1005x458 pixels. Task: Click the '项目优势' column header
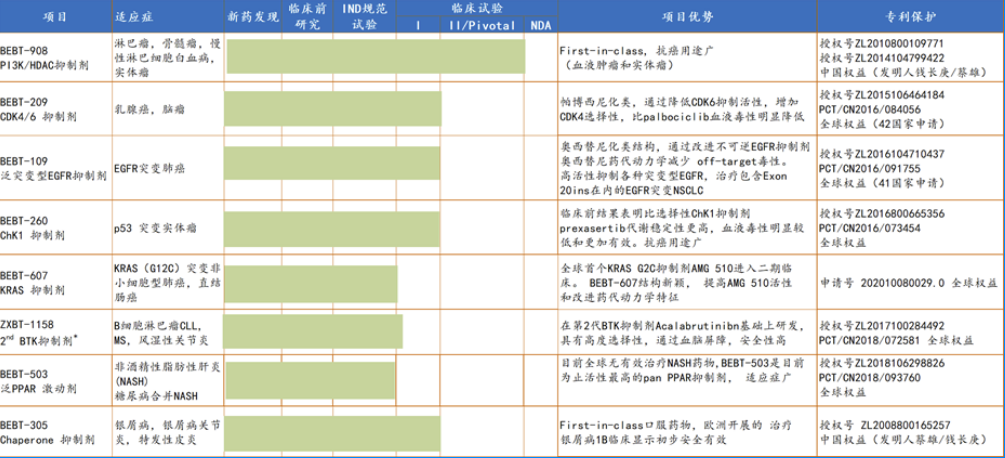(x=687, y=17)
